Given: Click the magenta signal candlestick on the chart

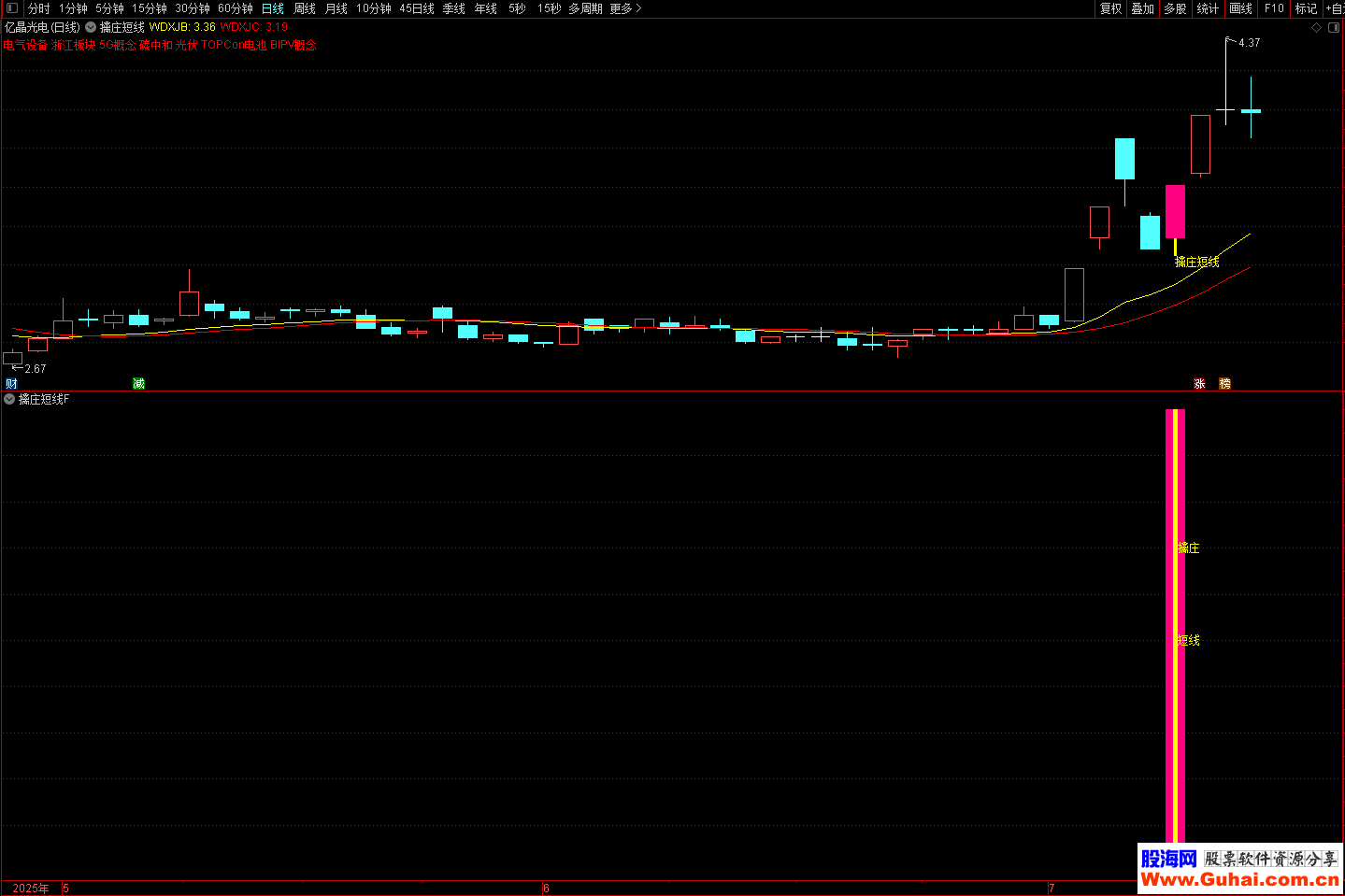Looking at the screenshot, I should tap(1175, 211).
